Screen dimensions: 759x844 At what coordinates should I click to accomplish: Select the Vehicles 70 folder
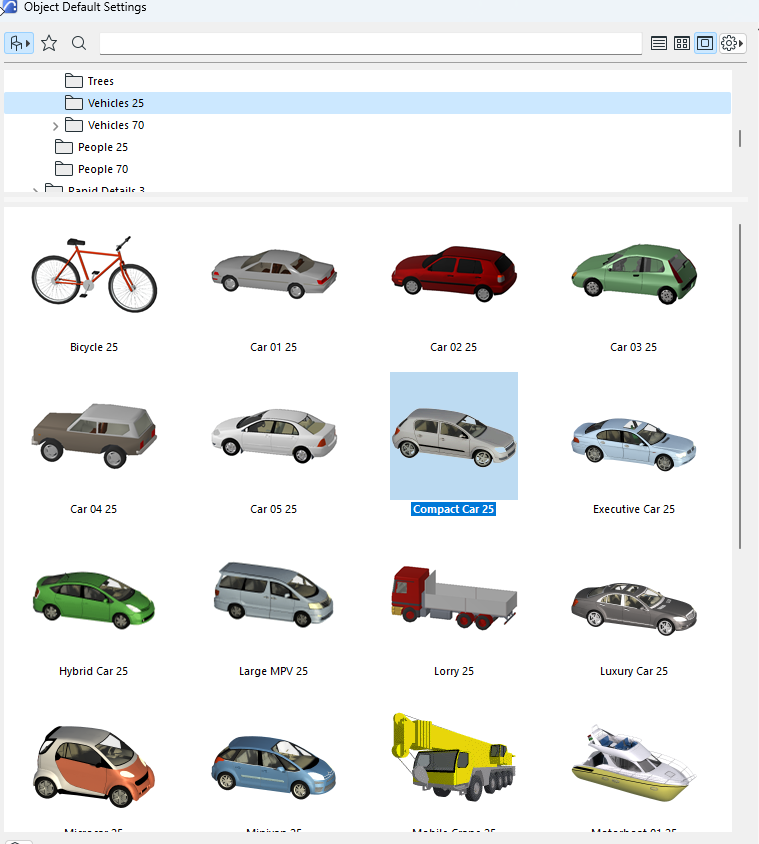click(116, 125)
